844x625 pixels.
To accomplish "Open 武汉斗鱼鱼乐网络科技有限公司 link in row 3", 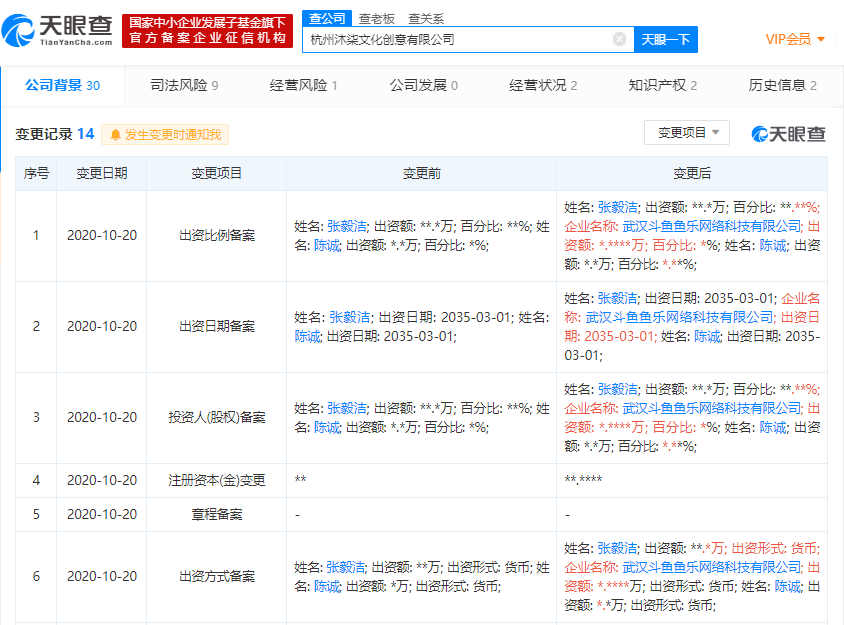I will point(712,408).
